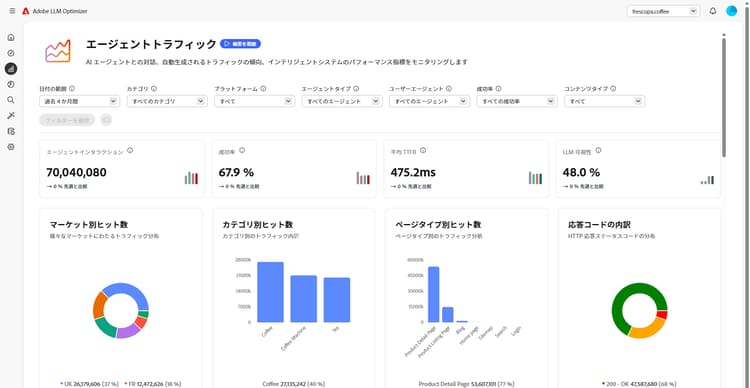Click the Product Detail Page bar

(x=433, y=294)
